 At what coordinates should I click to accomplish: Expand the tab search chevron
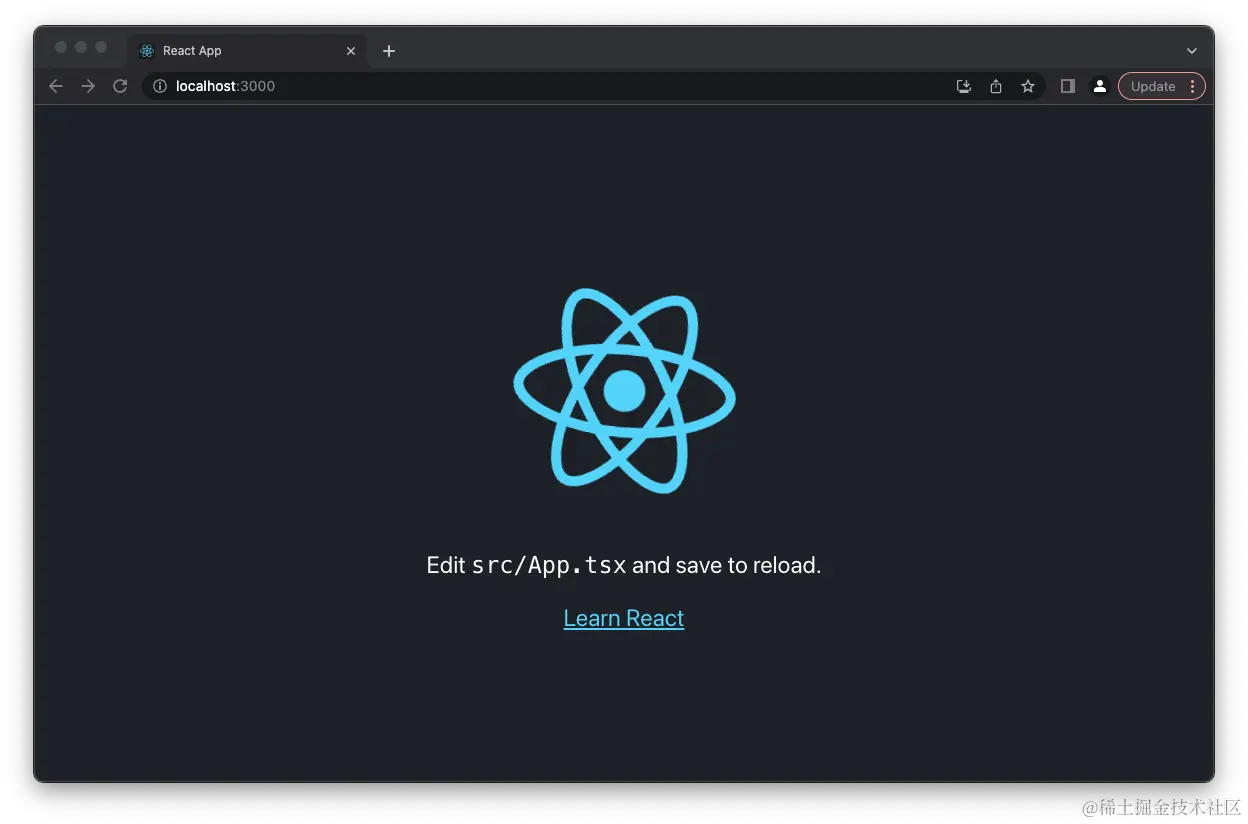1192,51
